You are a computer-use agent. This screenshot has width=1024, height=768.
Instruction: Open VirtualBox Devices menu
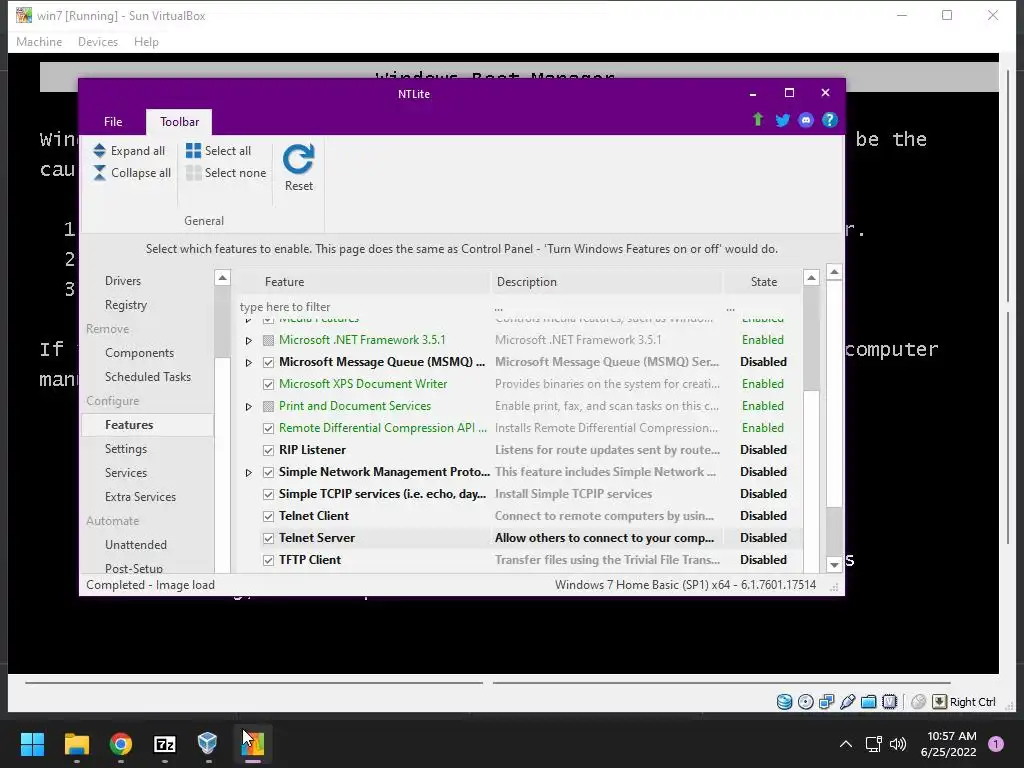[x=98, y=42]
